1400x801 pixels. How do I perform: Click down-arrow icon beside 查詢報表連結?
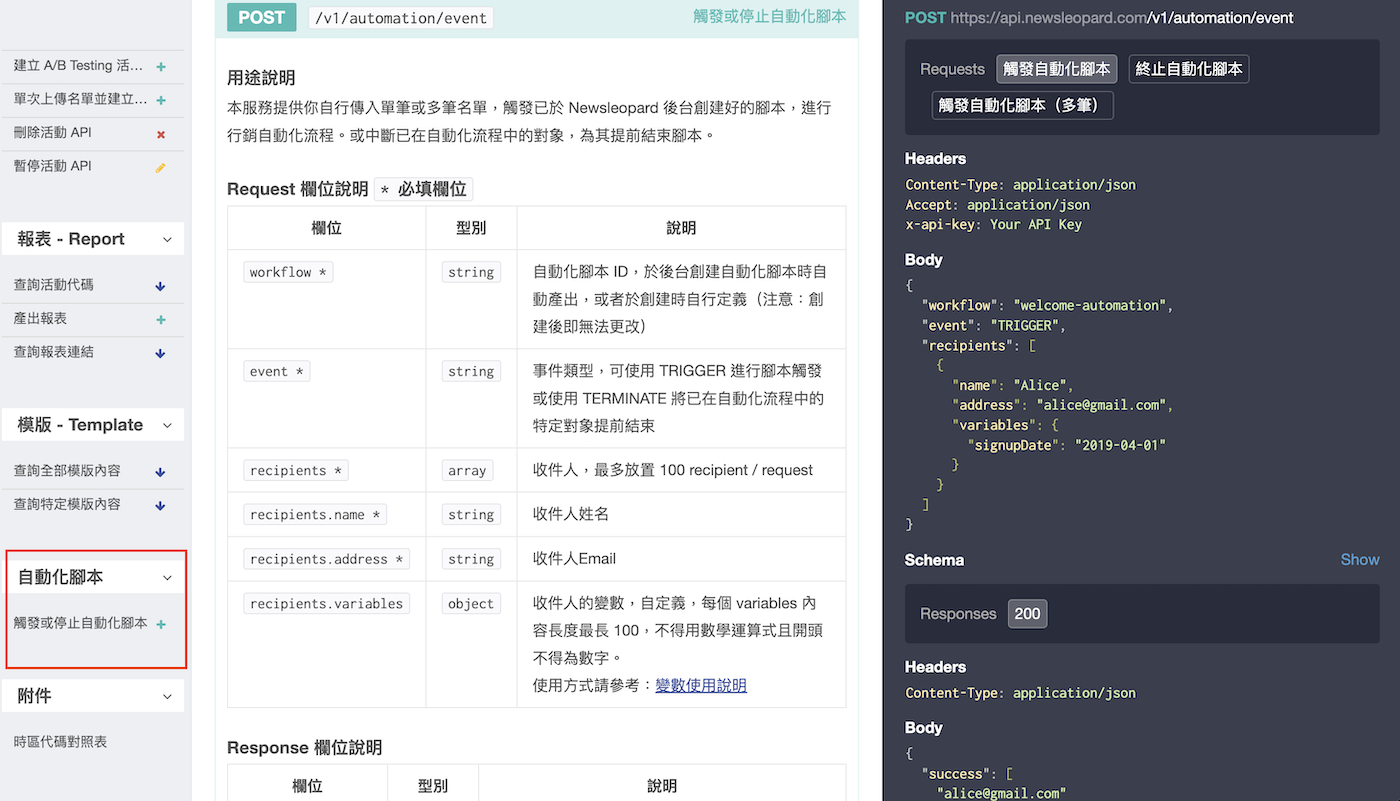pyautogui.click(x=161, y=353)
